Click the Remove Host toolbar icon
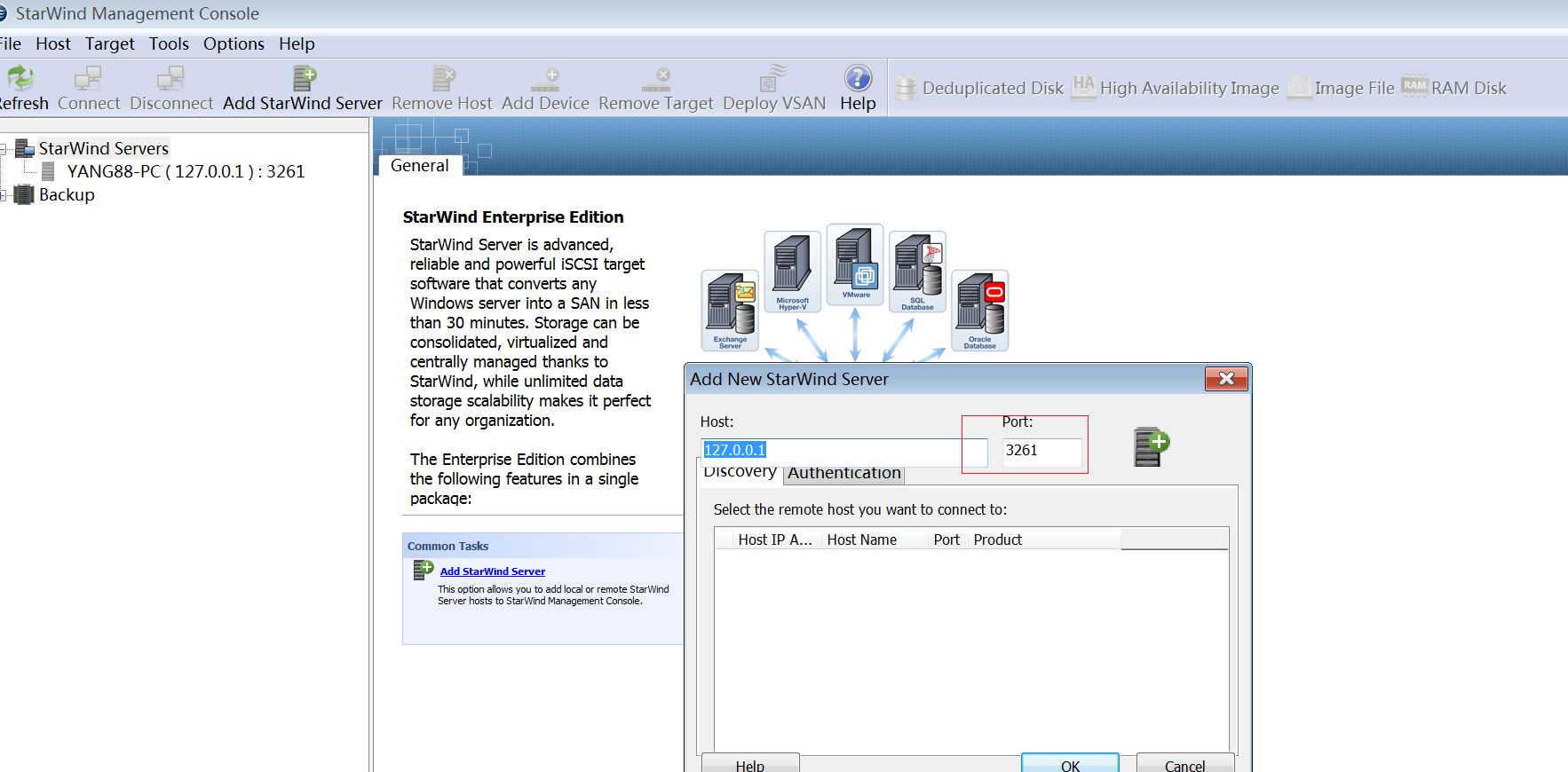Image resolution: width=1568 pixels, height=772 pixels. click(443, 78)
